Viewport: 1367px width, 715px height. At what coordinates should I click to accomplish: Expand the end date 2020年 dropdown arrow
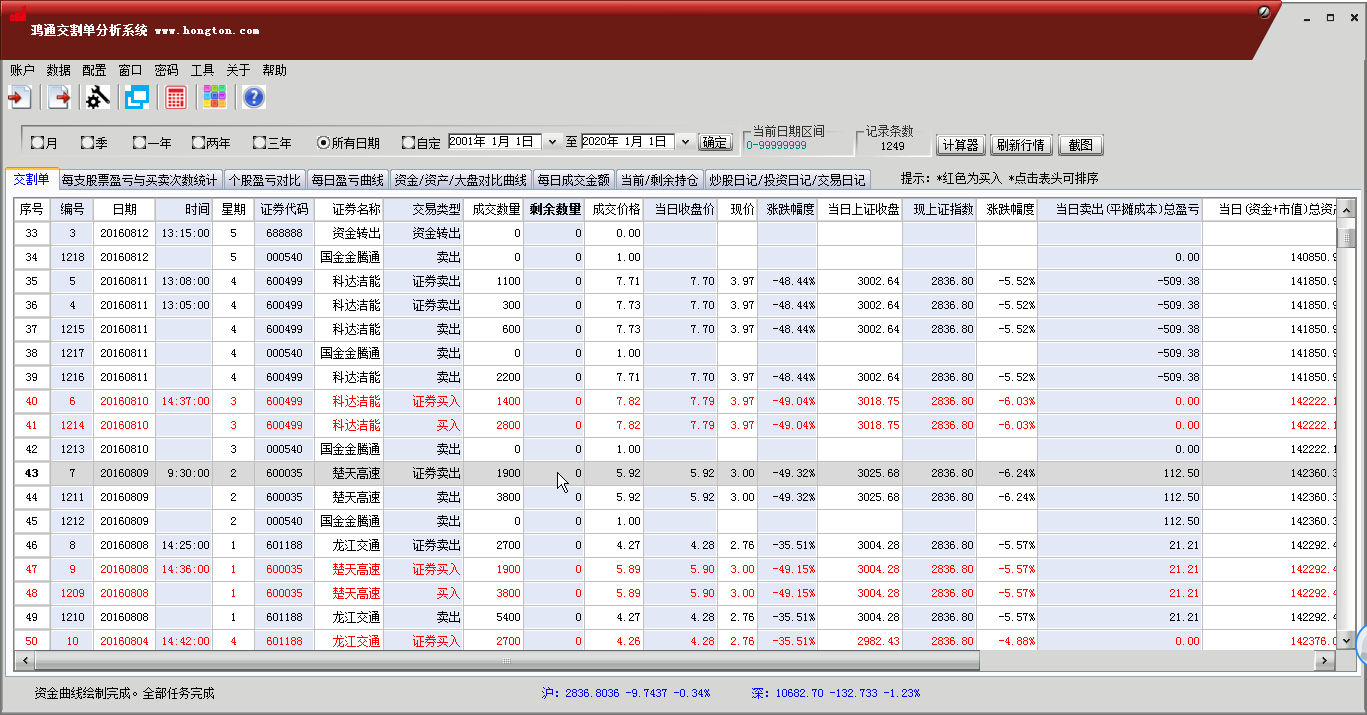point(685,142)
